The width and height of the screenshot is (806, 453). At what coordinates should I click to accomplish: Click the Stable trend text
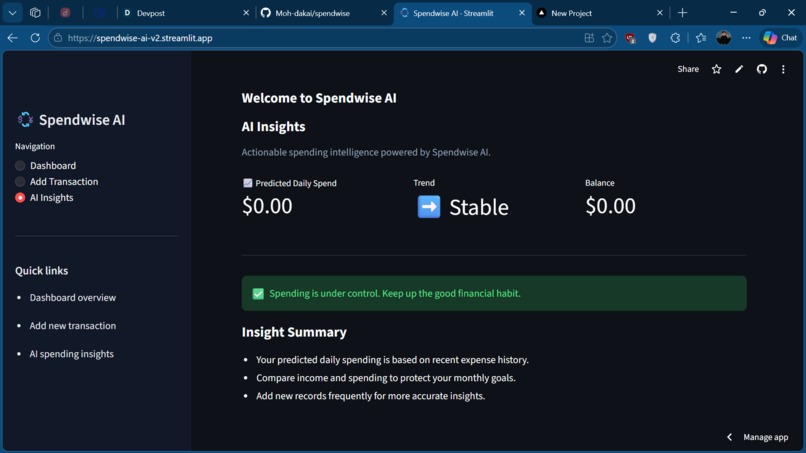479,207
